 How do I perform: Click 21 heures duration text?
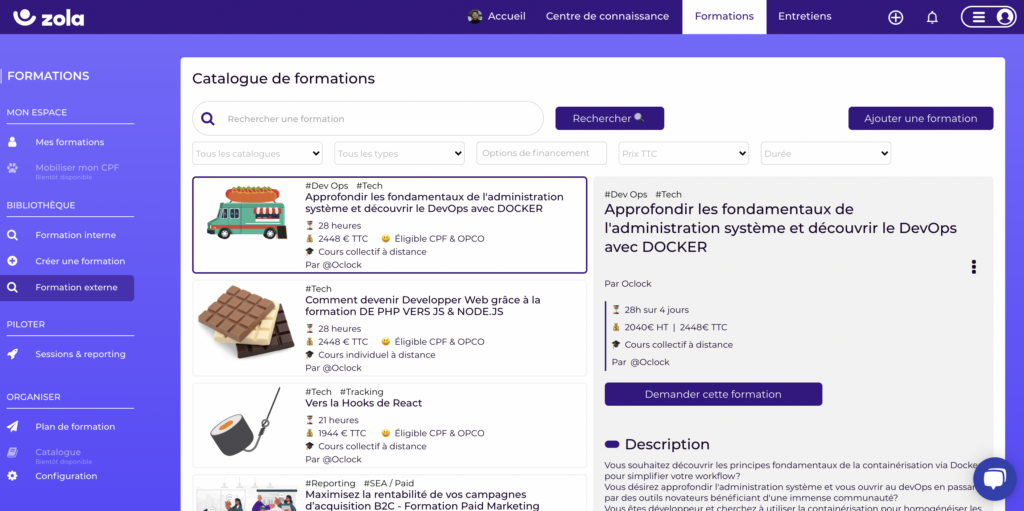point(340,420)
